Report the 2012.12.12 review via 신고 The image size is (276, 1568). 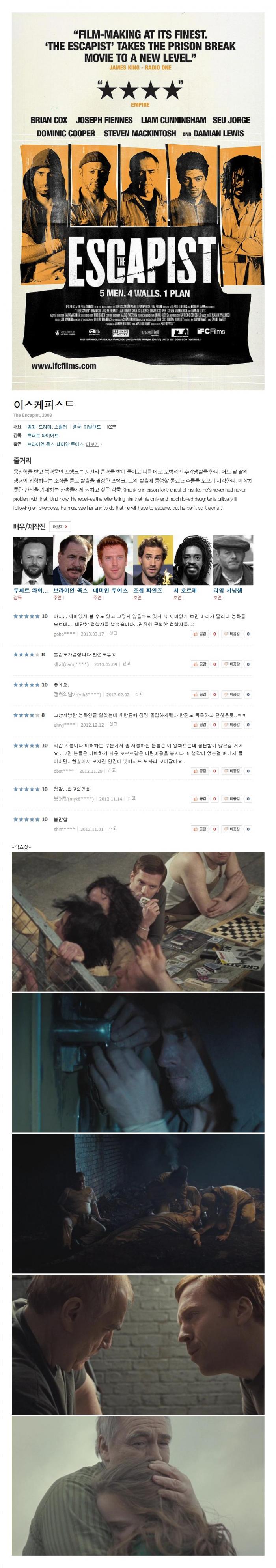[113, 724]
